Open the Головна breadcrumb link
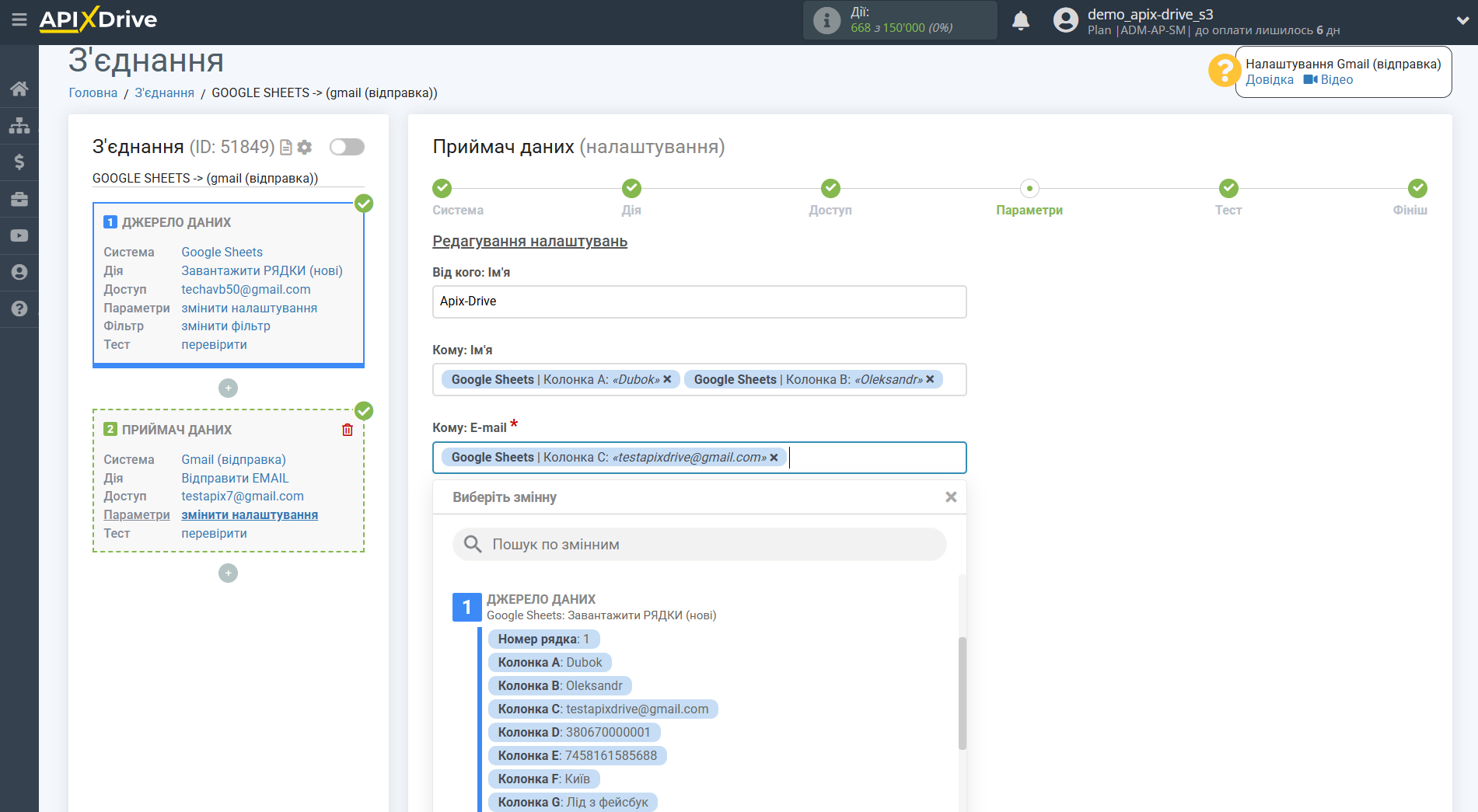The image size is (1478, 812). point(93,92)
